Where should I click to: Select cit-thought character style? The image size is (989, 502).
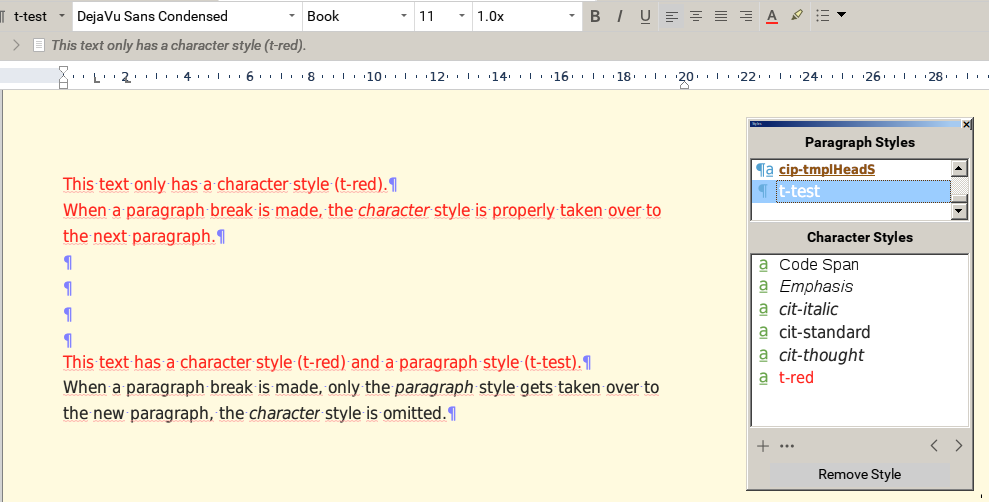click(821, 355)
